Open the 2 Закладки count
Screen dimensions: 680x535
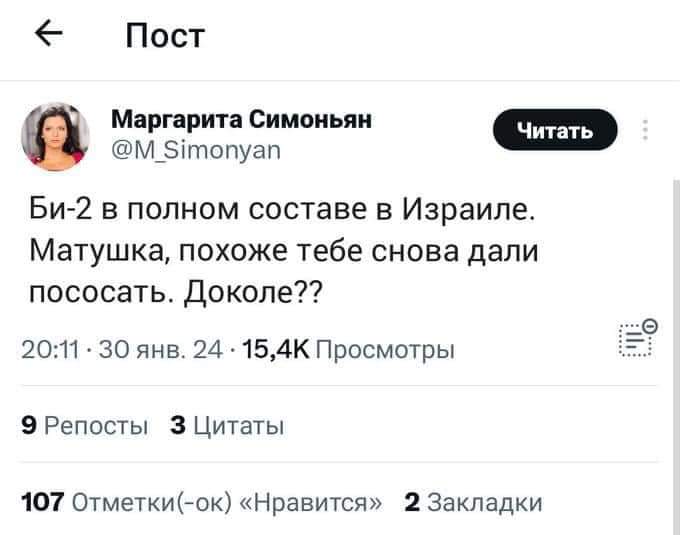click(x=473, y=502)
